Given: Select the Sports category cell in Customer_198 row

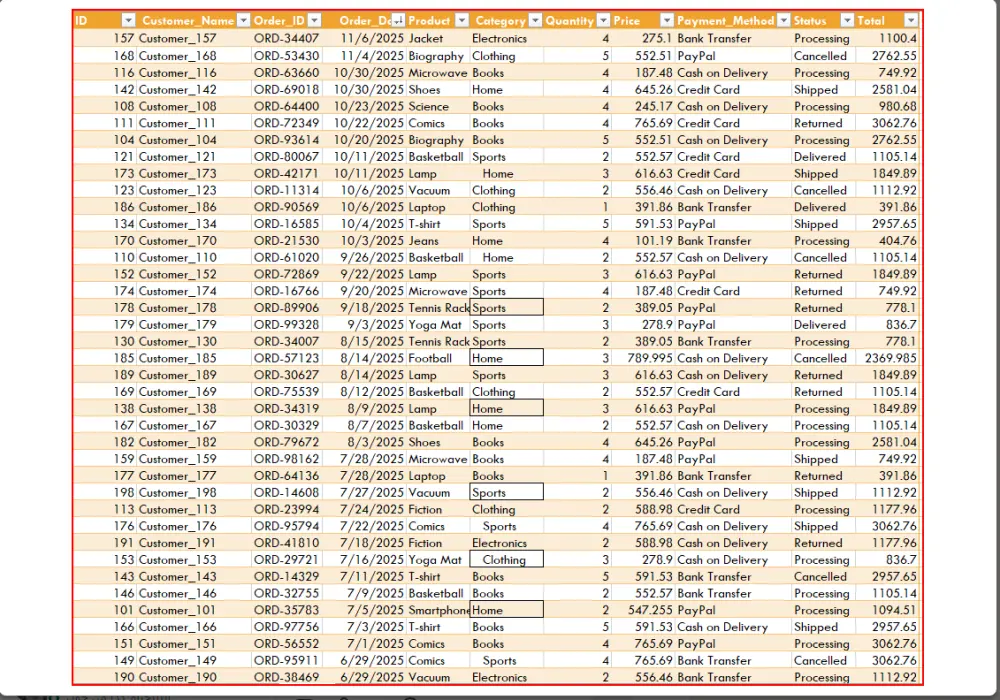Looking at the screenshot, I should [x=506, y=492].
